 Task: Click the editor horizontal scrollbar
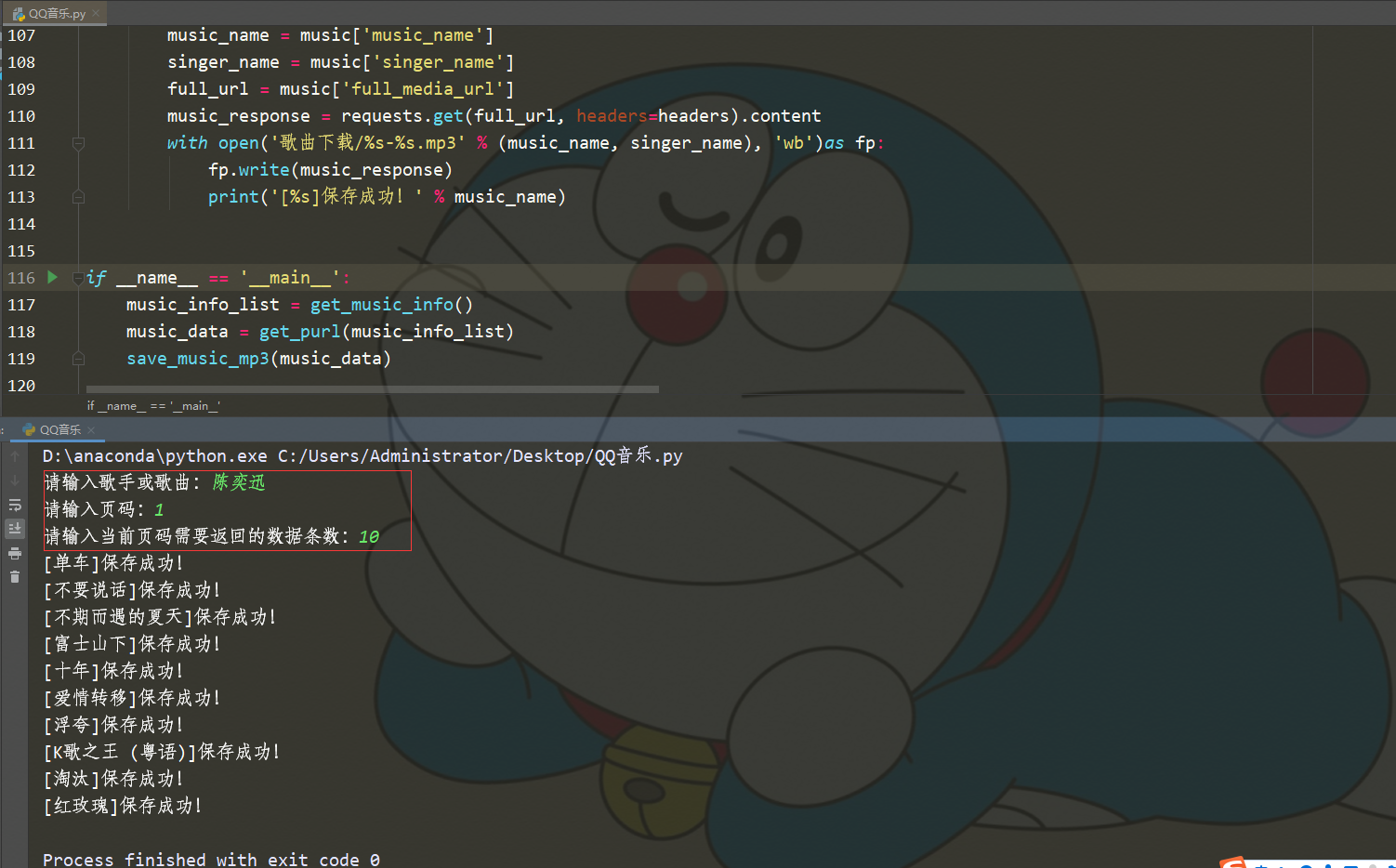tap(372, 389)
